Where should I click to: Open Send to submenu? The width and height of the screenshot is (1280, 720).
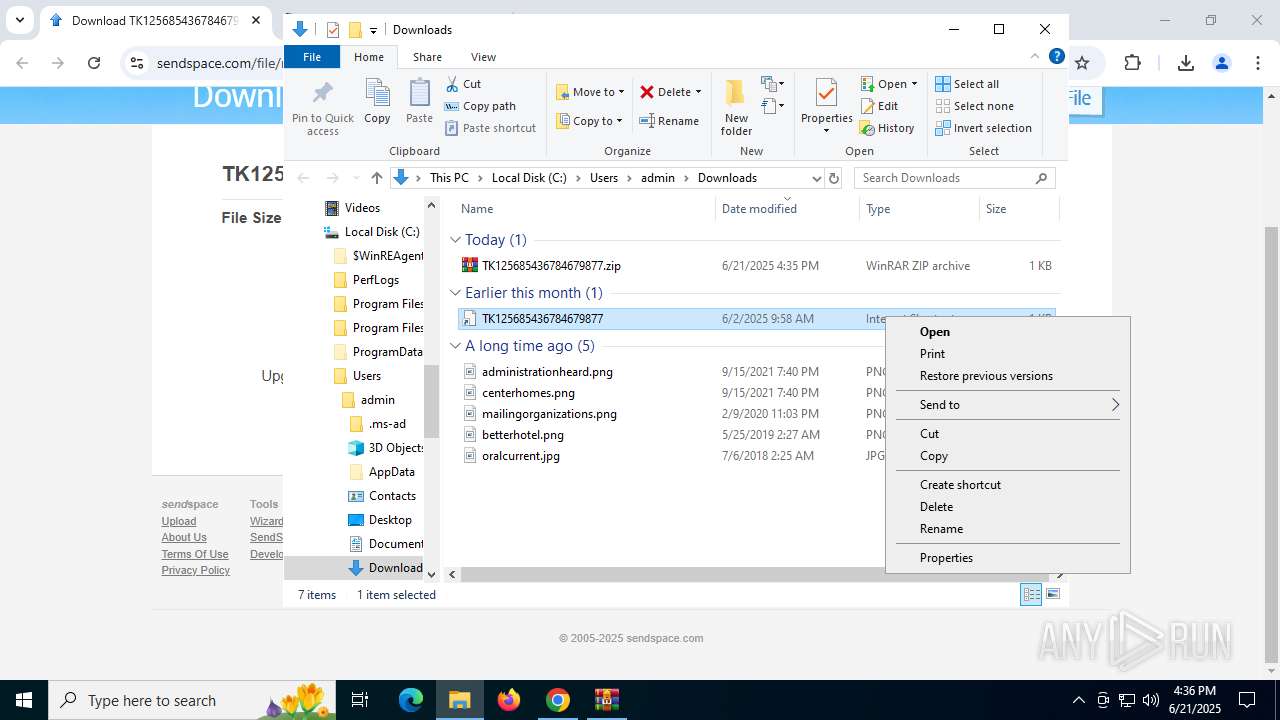tap(1007, 405)
